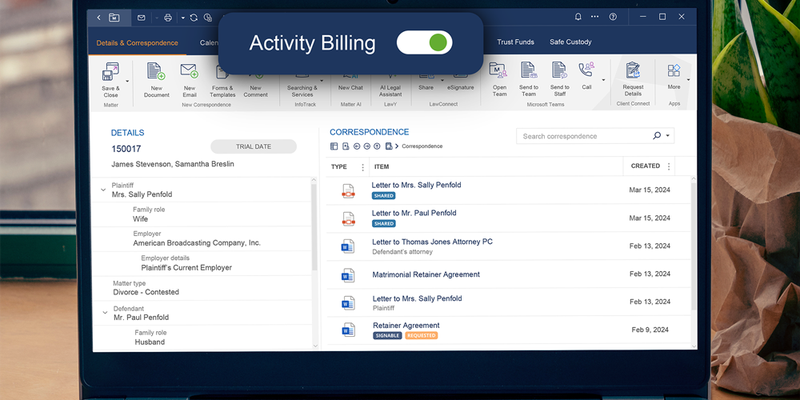Open the CREATED column options menu
Viewport: 800px width, 400px height.
pos(668,166)
